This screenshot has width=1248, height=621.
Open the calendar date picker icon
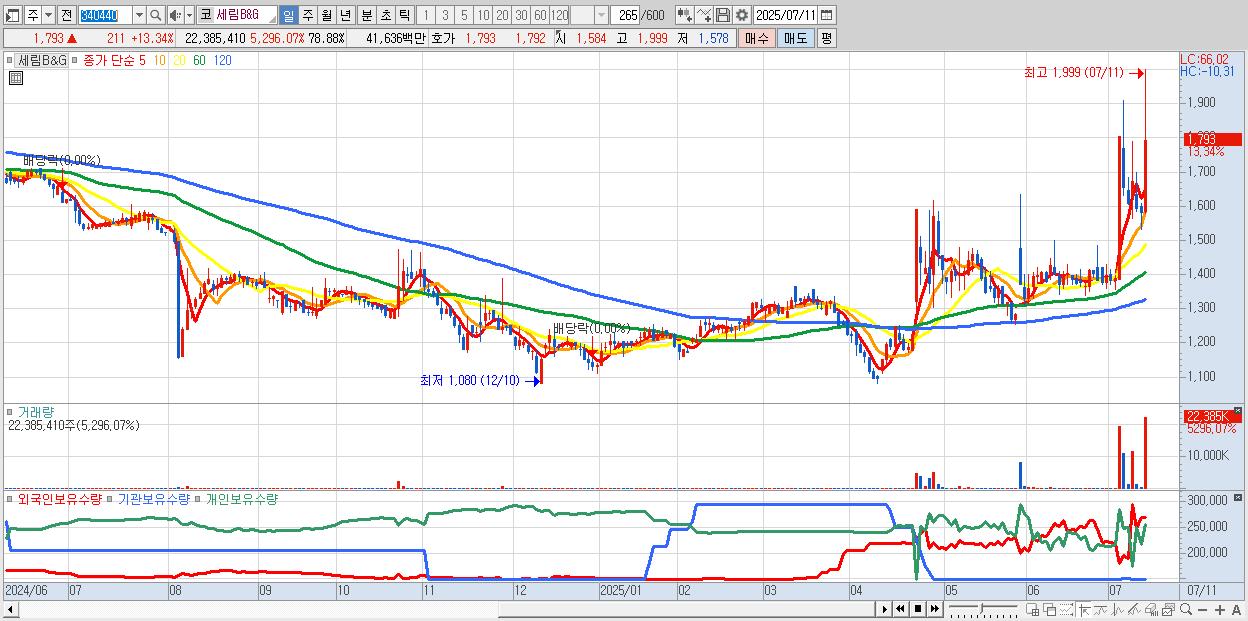click(828, 15)
